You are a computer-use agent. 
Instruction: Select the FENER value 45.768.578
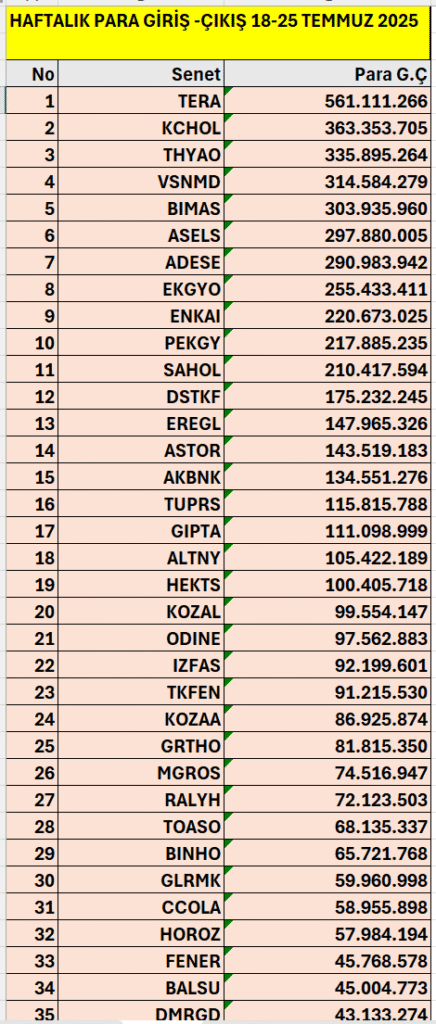coord(328,959)
